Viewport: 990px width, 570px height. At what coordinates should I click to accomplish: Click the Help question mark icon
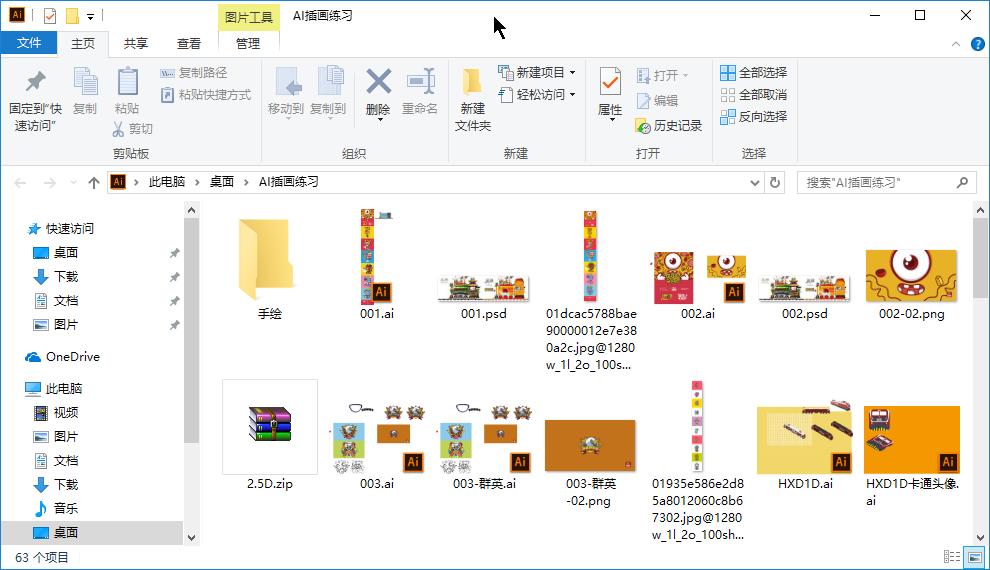[977, 44]
